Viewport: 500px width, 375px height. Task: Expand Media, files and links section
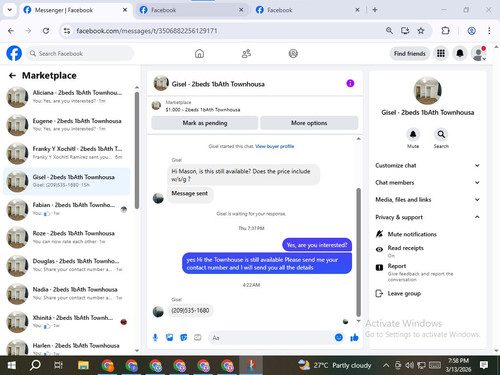coord(427,200)
